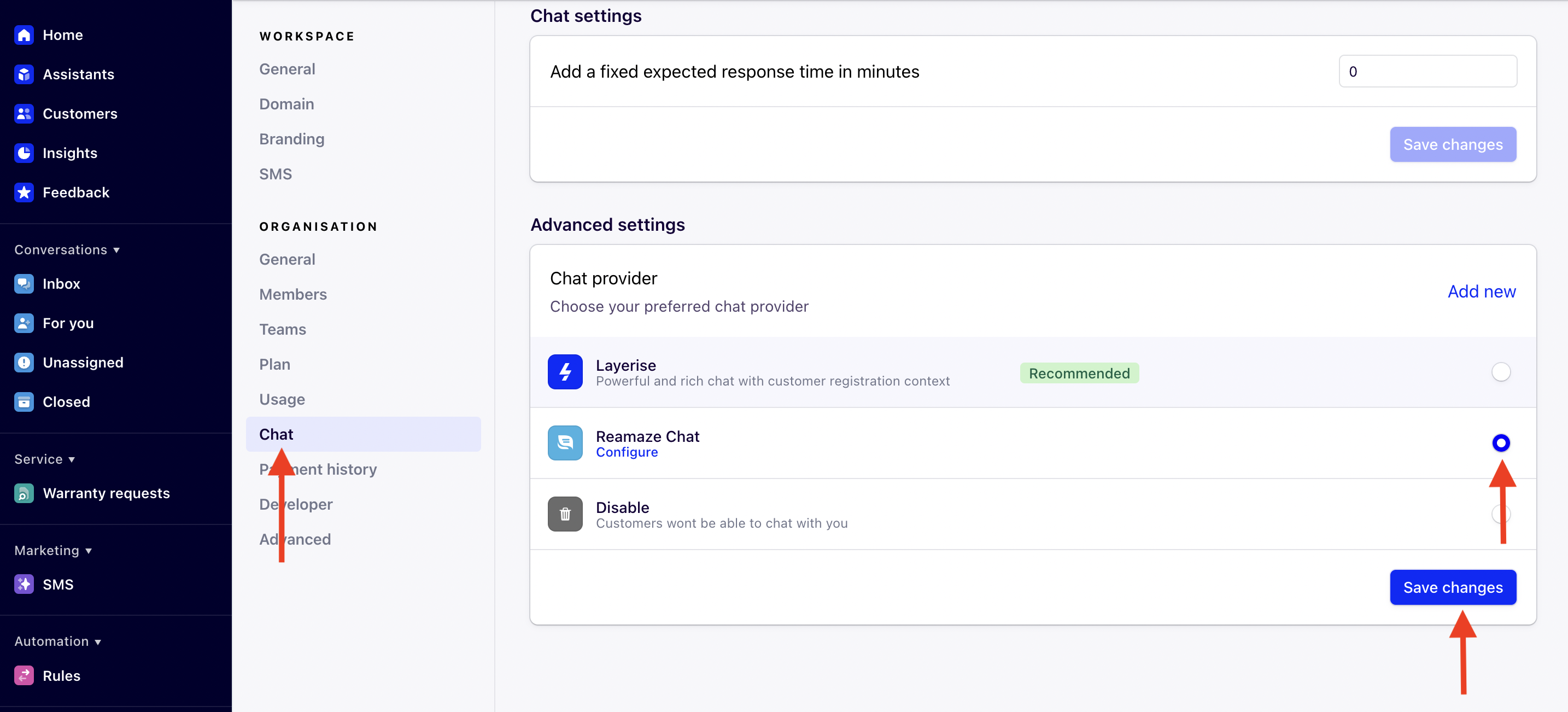Open Assistants via its cube icon
The height and width of the screenshot is (712, 1568).
[x=24, y=74]
